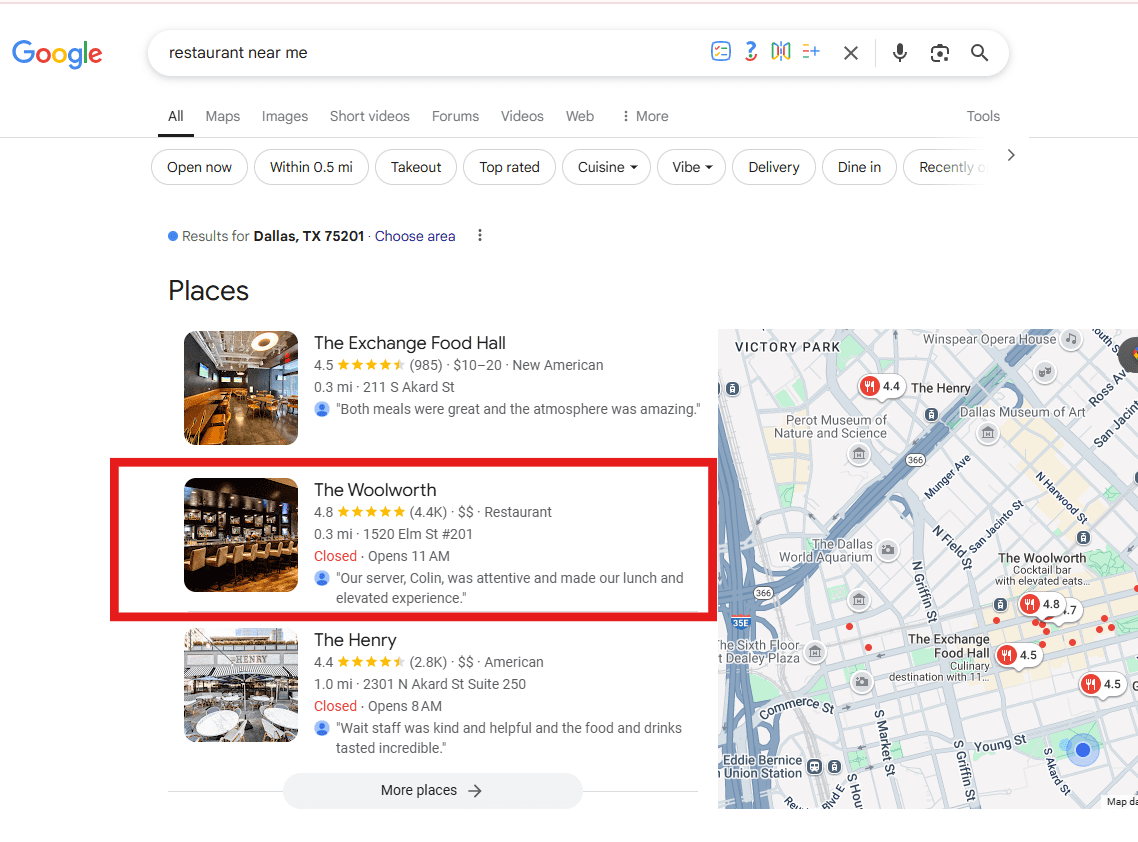
Task: Click The Woolworth 4.8 map pin
Action: click(x=1041, y=605)
